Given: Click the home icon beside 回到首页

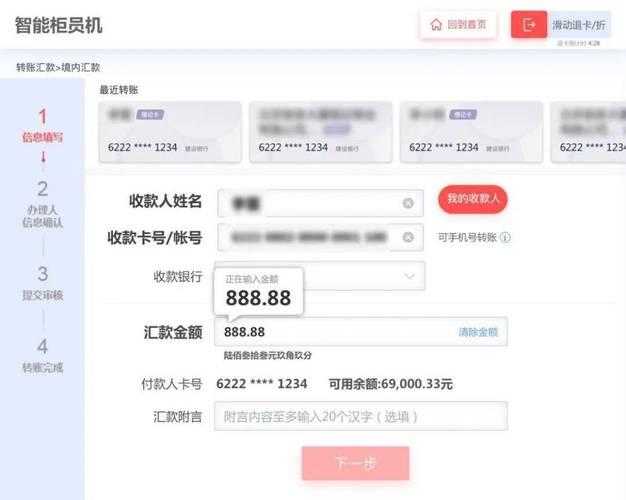Looking at the screenshot, I should [436, 25].
